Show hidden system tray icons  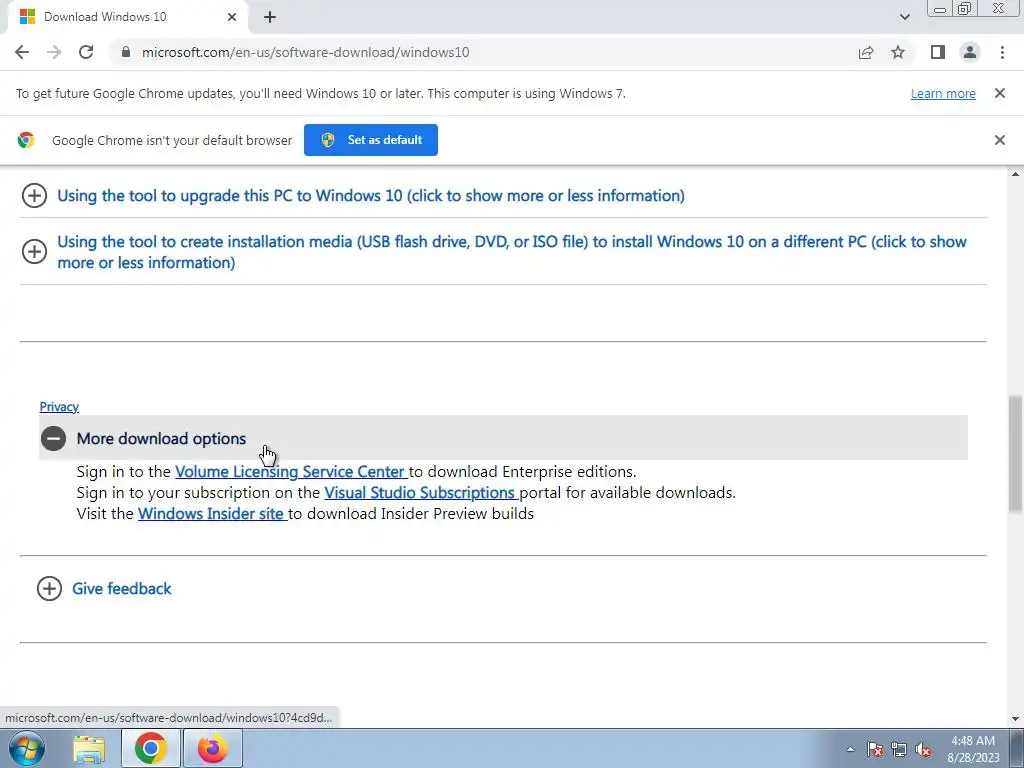pos(850,749)
